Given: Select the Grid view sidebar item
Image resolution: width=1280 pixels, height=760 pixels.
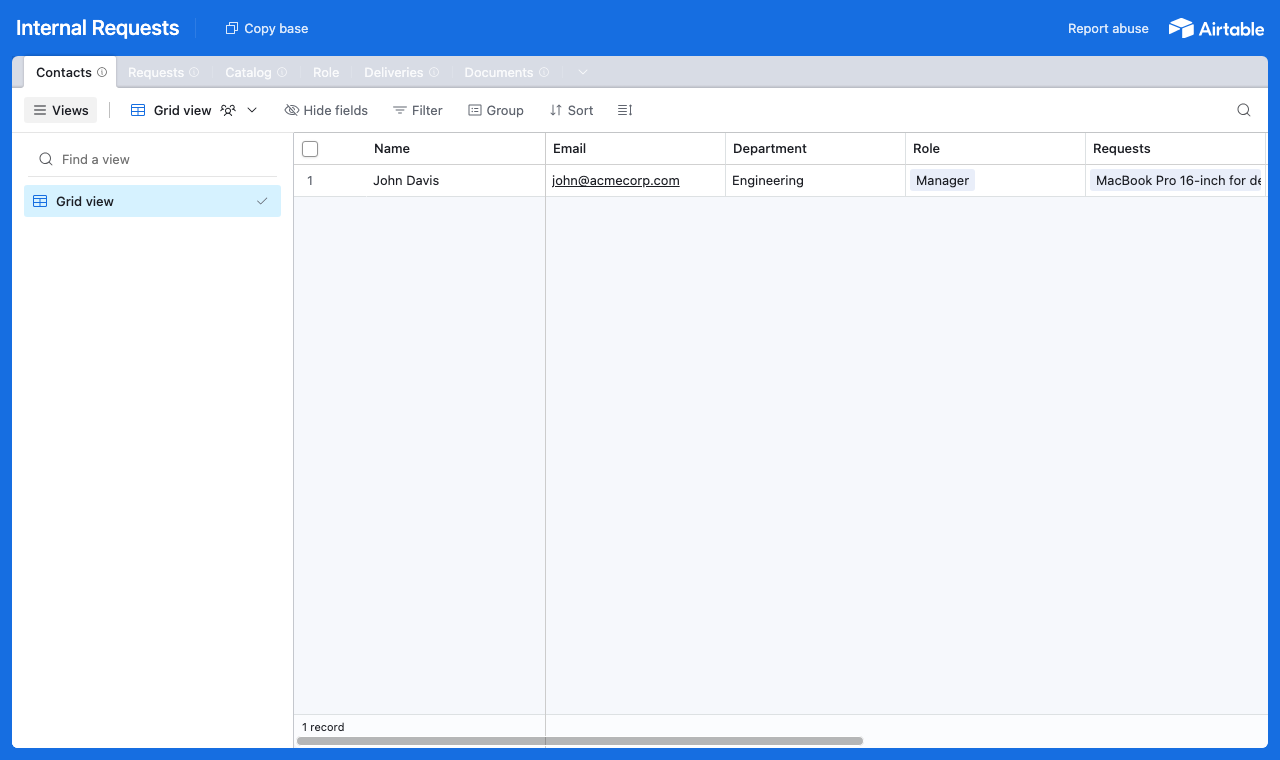Looking at the screenshot, I should click(152, 201).
